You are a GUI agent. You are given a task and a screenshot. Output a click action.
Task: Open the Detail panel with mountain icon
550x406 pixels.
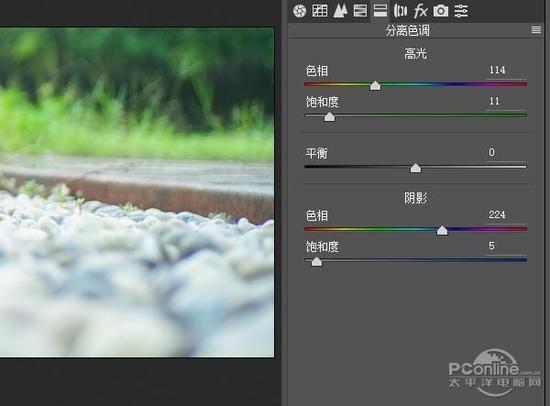tap(340, 11)
